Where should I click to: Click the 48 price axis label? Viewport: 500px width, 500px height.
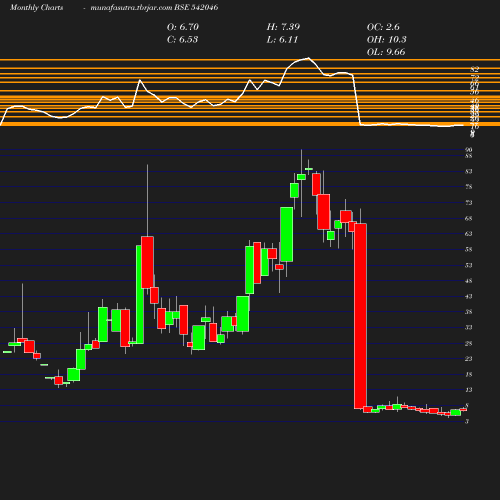(469, 281)
